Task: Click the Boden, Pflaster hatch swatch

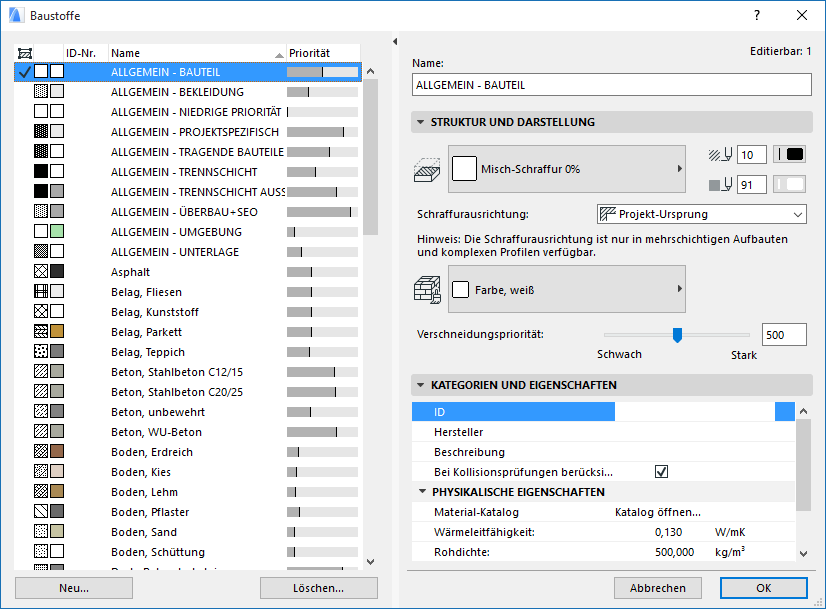Action: pos(41,512)
